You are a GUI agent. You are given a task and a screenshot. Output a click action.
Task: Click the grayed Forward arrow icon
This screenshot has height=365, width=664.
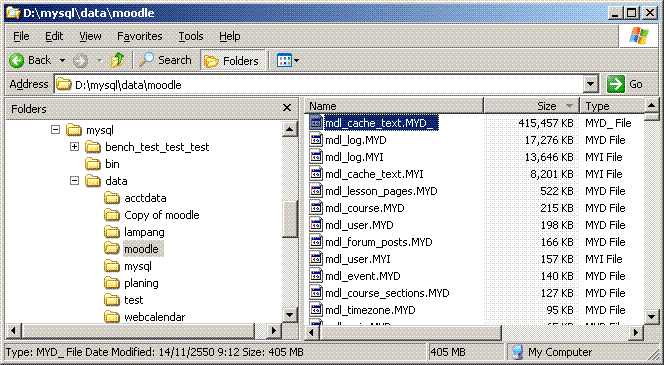coord(80,61)
